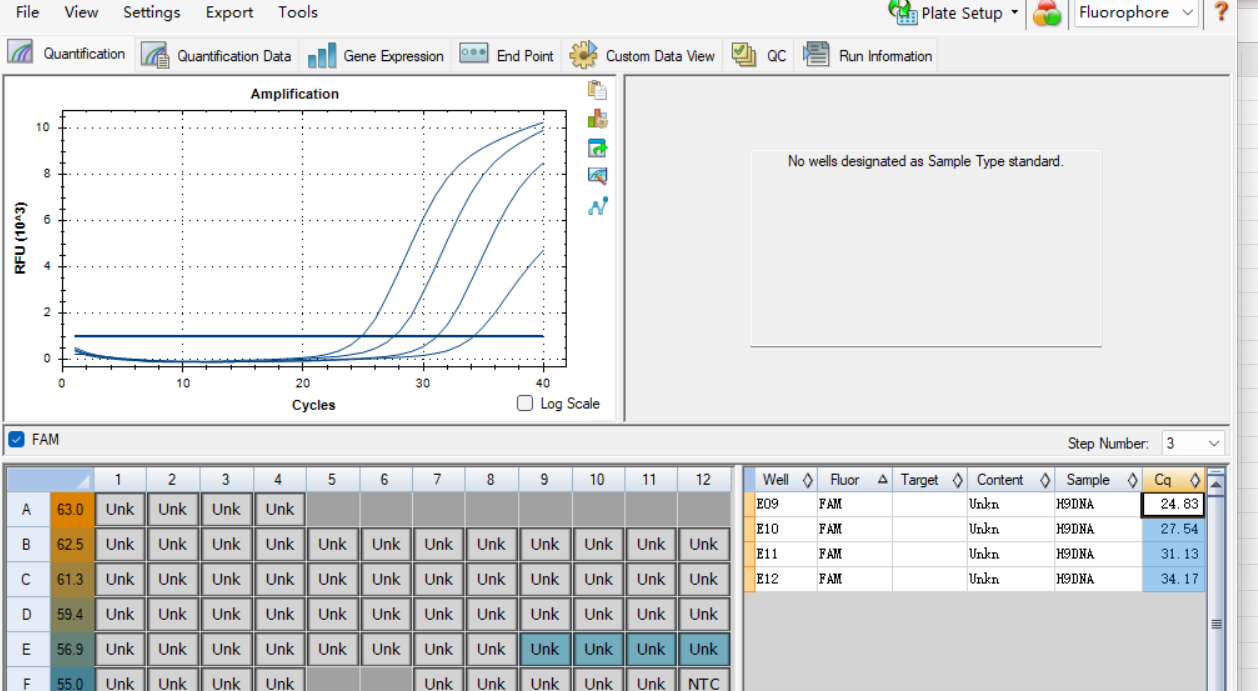Image resolution: width=1258 pixels, height=691 pixels.
Task: Select the E11 well row cell
Action: (x=786, y=554)
